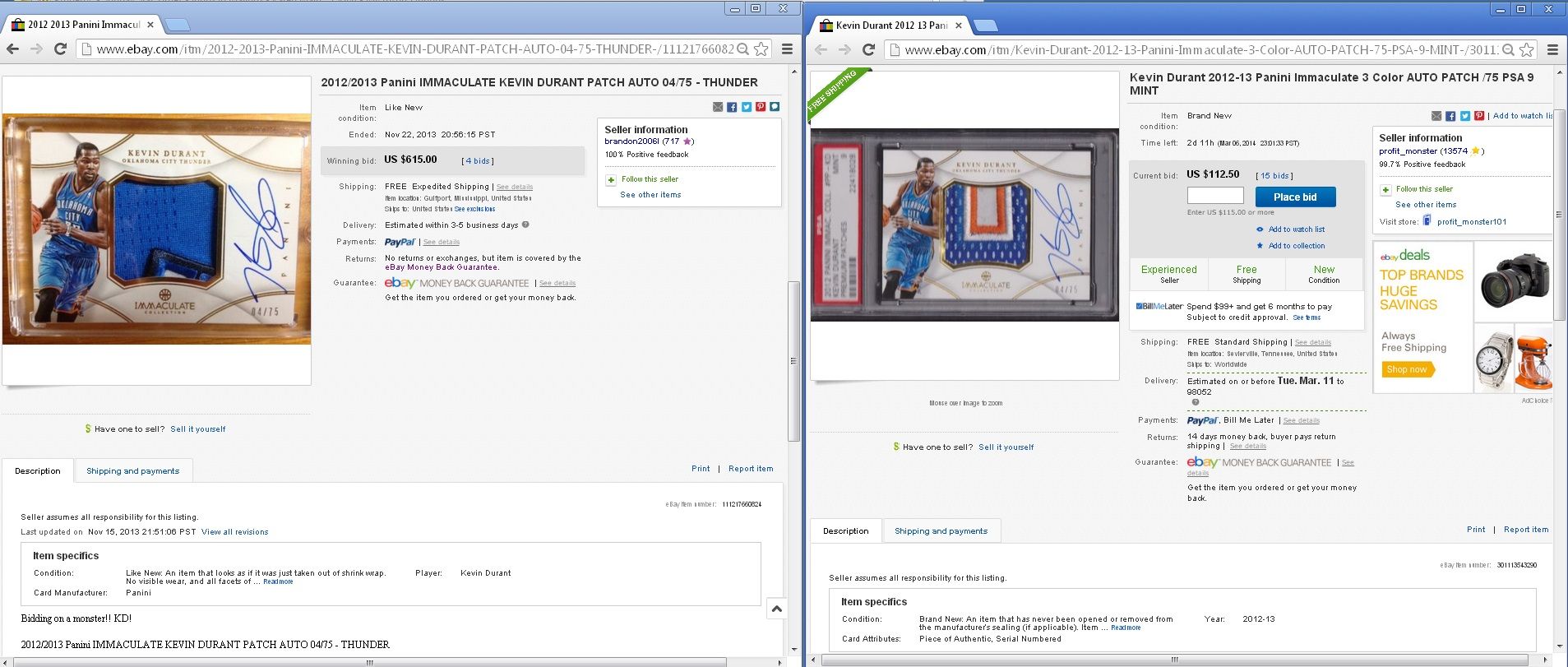The height and width of the screenshot is (667, 1568).
Task: Share PSA 9 listing on Twitter
Action: tap(1465, 116)
